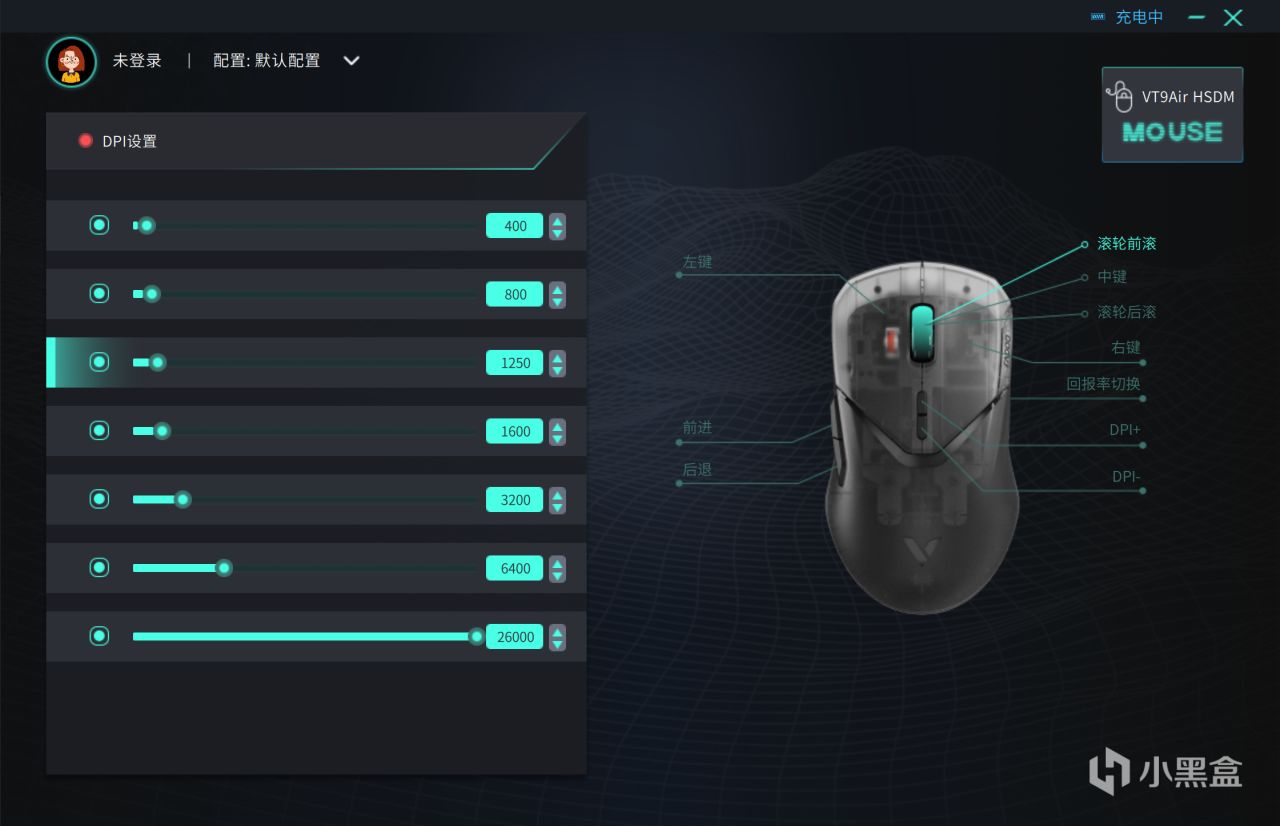Click the DPI+ button label
Viewport: 1280px width, 826px height.
coord(1125,430)
